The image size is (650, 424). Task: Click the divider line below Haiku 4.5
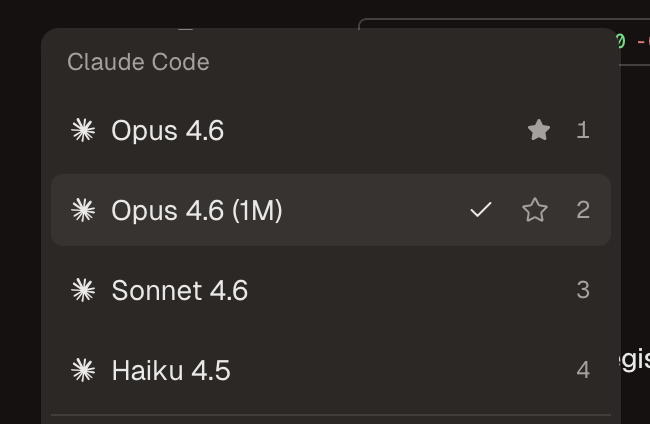coord(330,415)
